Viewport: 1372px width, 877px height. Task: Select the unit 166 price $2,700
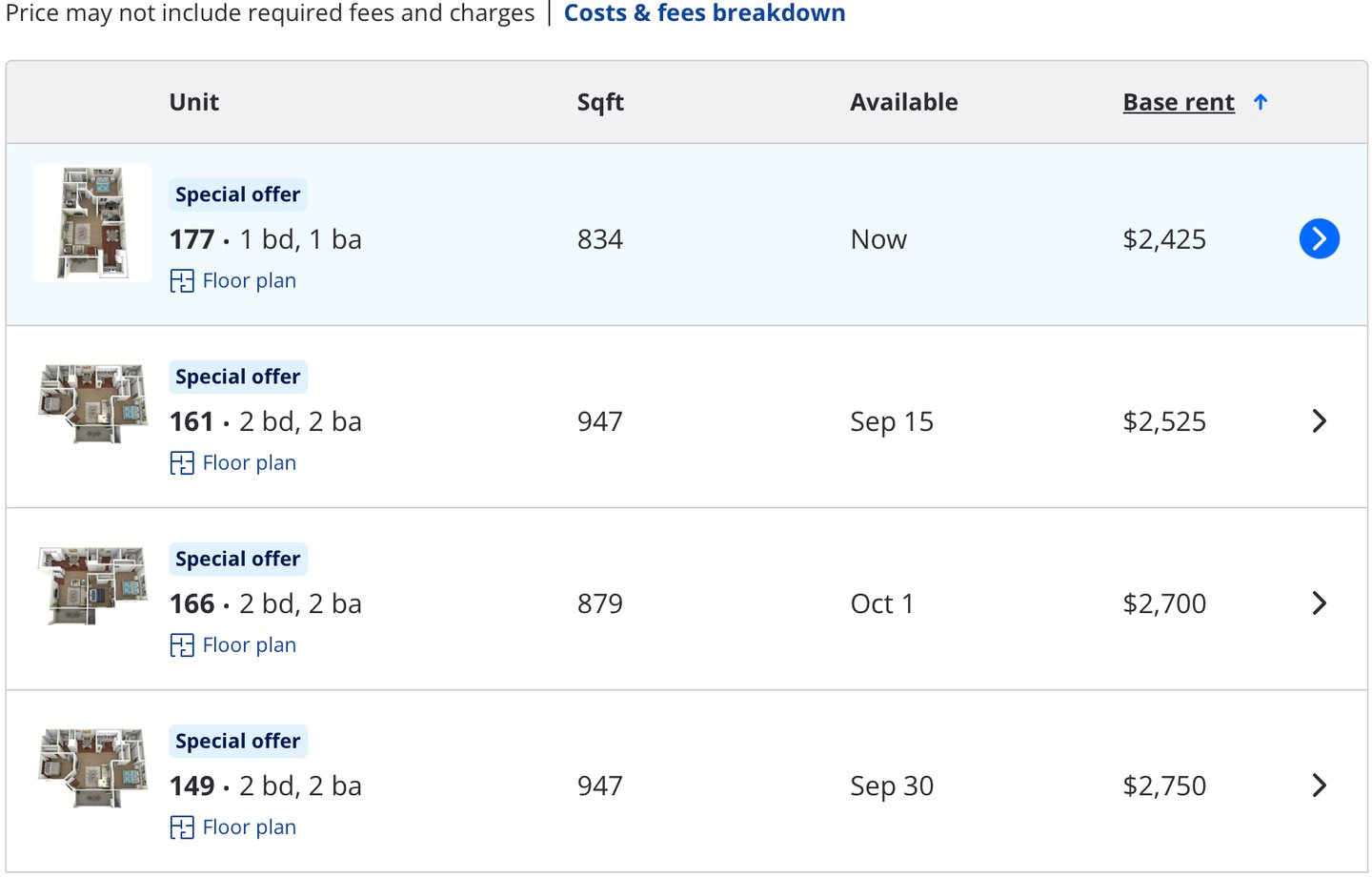pyautogui.click(x=1164, y=603)
